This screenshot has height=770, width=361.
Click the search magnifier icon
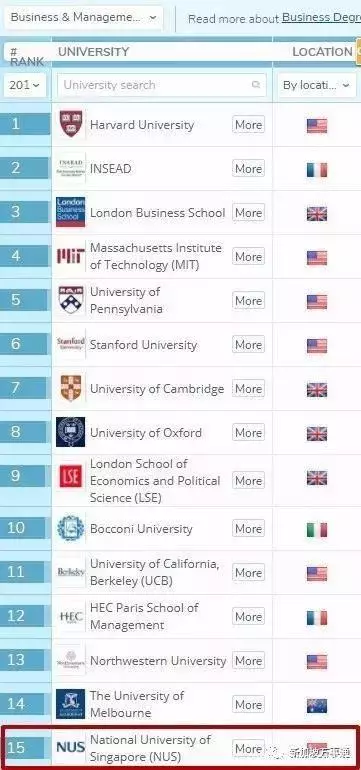(x=255, y=85)
